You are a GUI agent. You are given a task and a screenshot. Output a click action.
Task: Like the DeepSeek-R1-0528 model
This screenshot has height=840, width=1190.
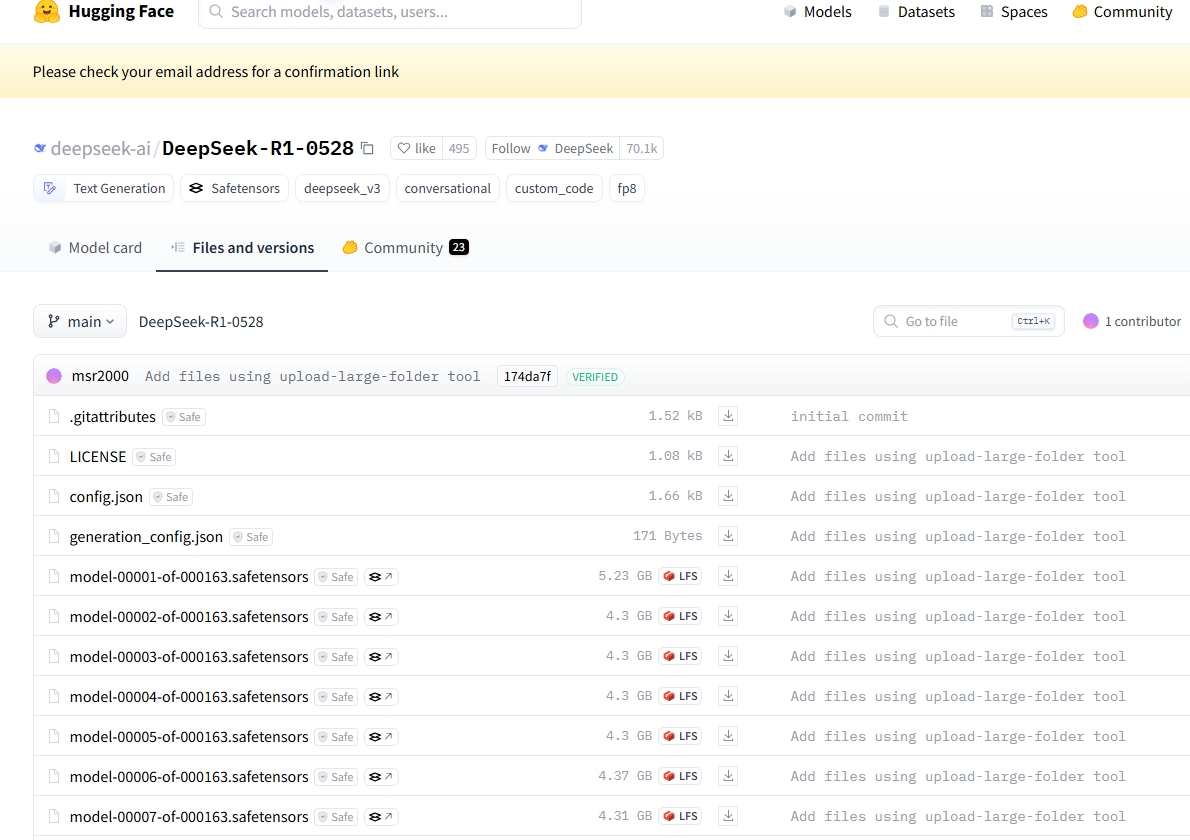[417, 149]
